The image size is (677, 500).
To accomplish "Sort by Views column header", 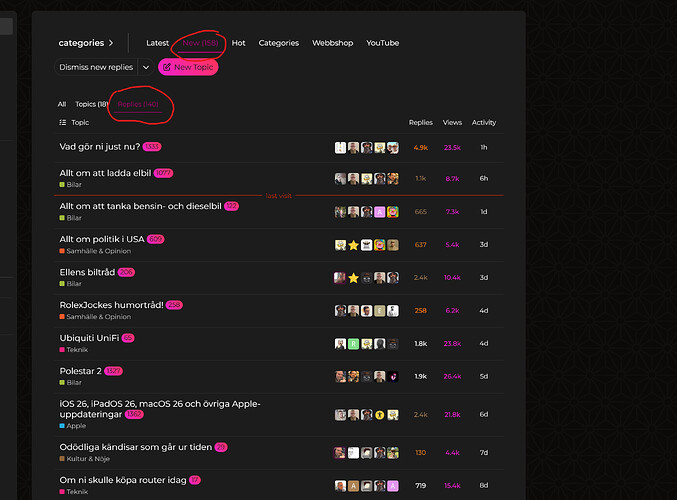I will click(452, 123).
